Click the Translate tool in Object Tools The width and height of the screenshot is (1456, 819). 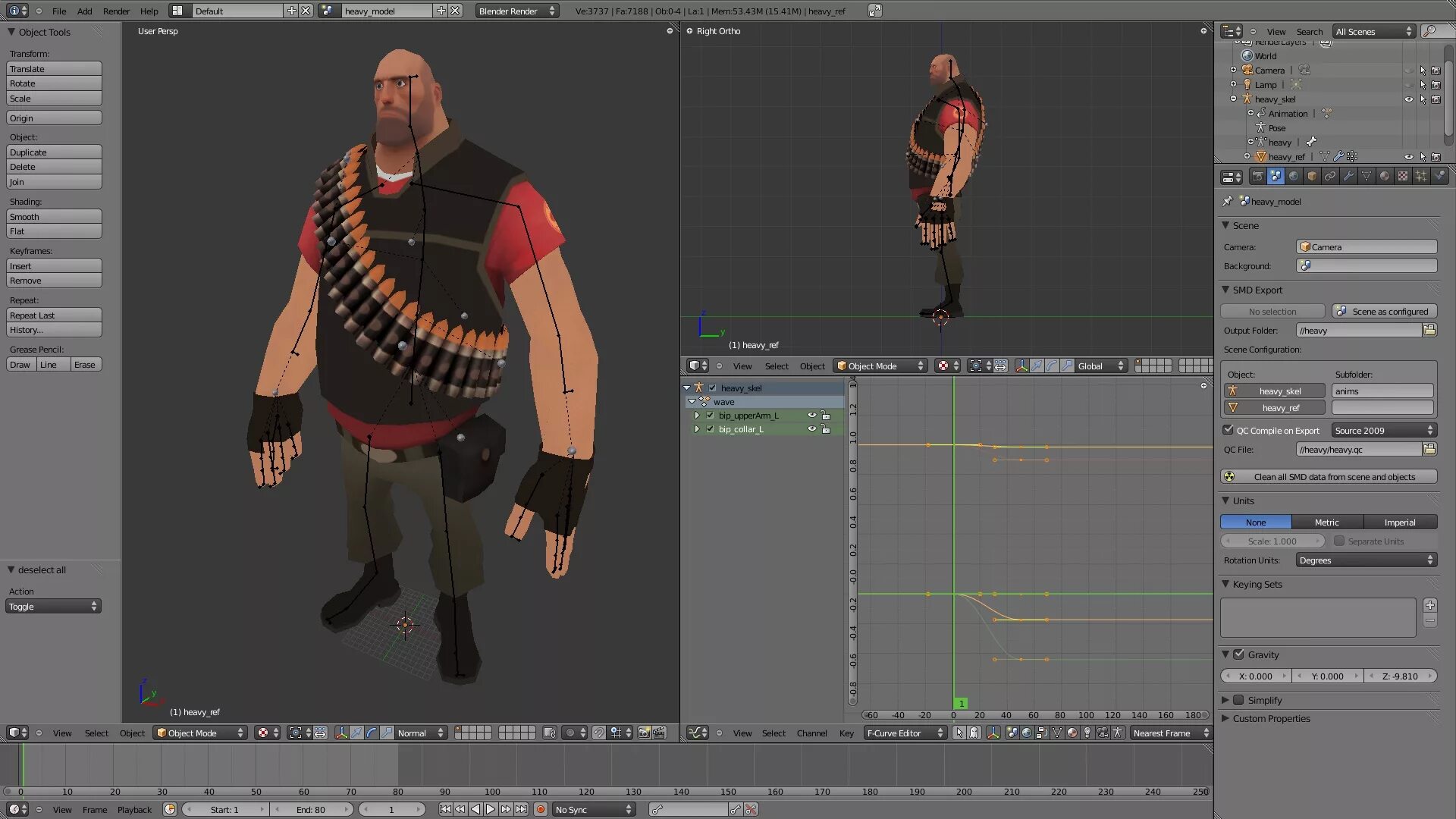pos(54,68)
